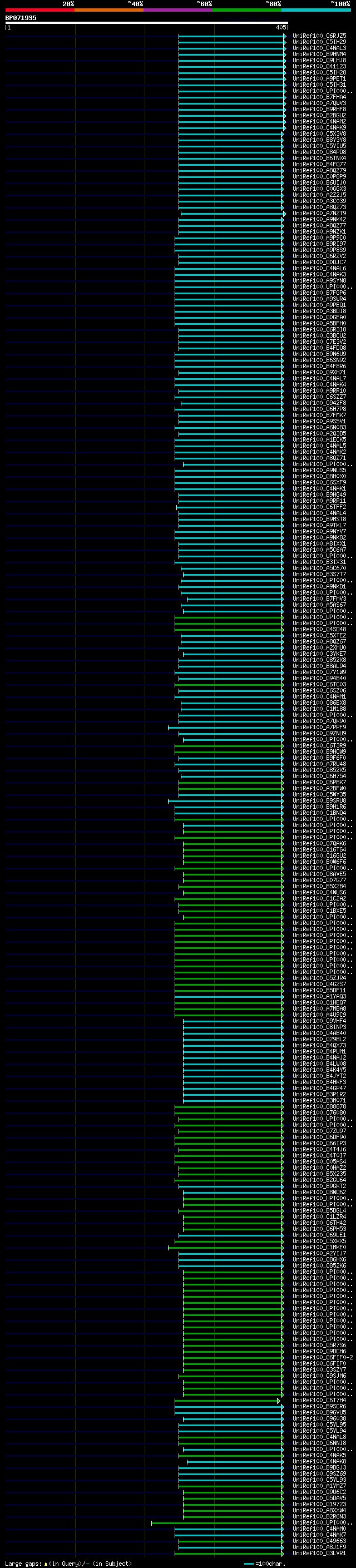Select hit UniRef100_C4NAL3
The image size is (356, 1568).
[x=319, y=48]
